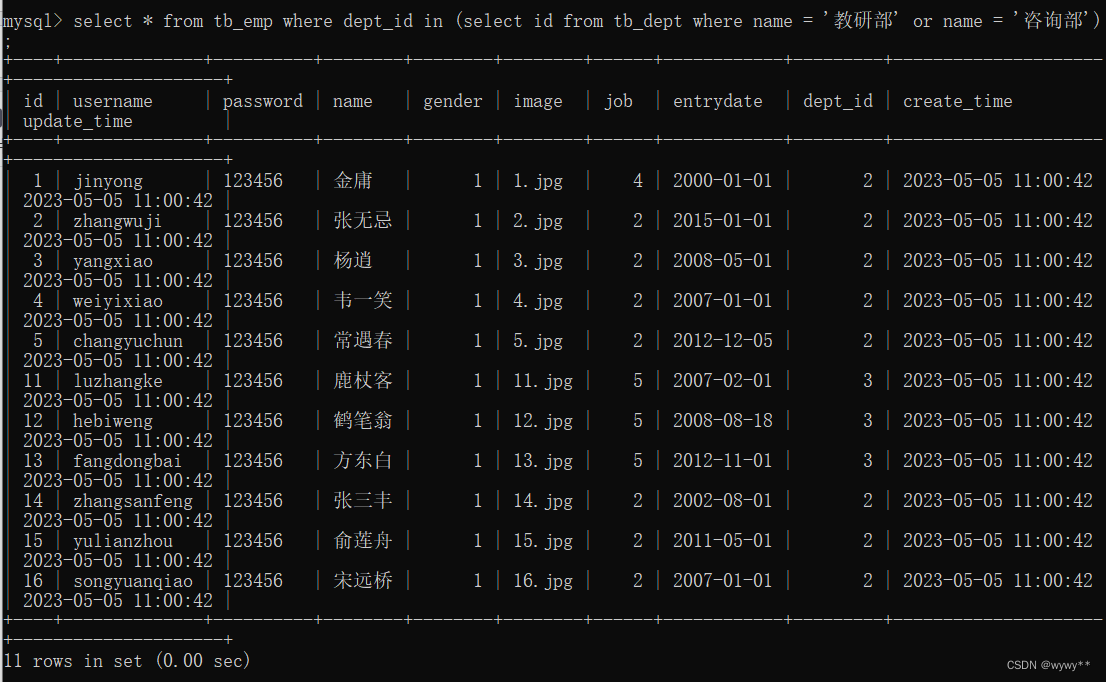Click the image value 16.jpg
The image size is (1106, 682).
coord(542,581)
